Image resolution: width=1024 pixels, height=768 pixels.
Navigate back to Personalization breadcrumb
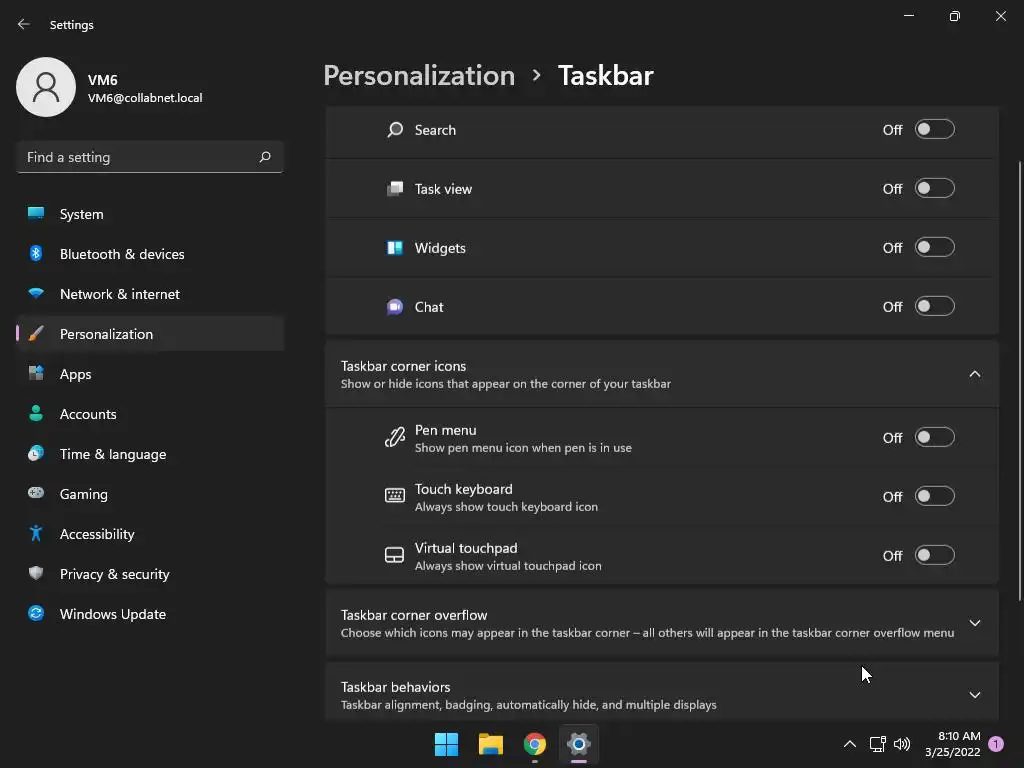point(419,76)
